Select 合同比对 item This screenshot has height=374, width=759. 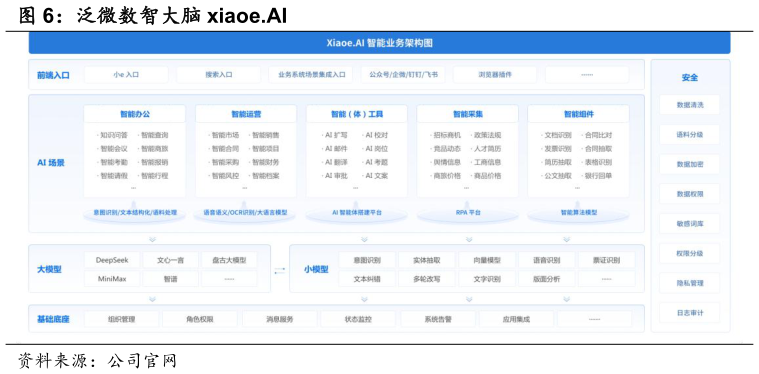tap(598, 135)
